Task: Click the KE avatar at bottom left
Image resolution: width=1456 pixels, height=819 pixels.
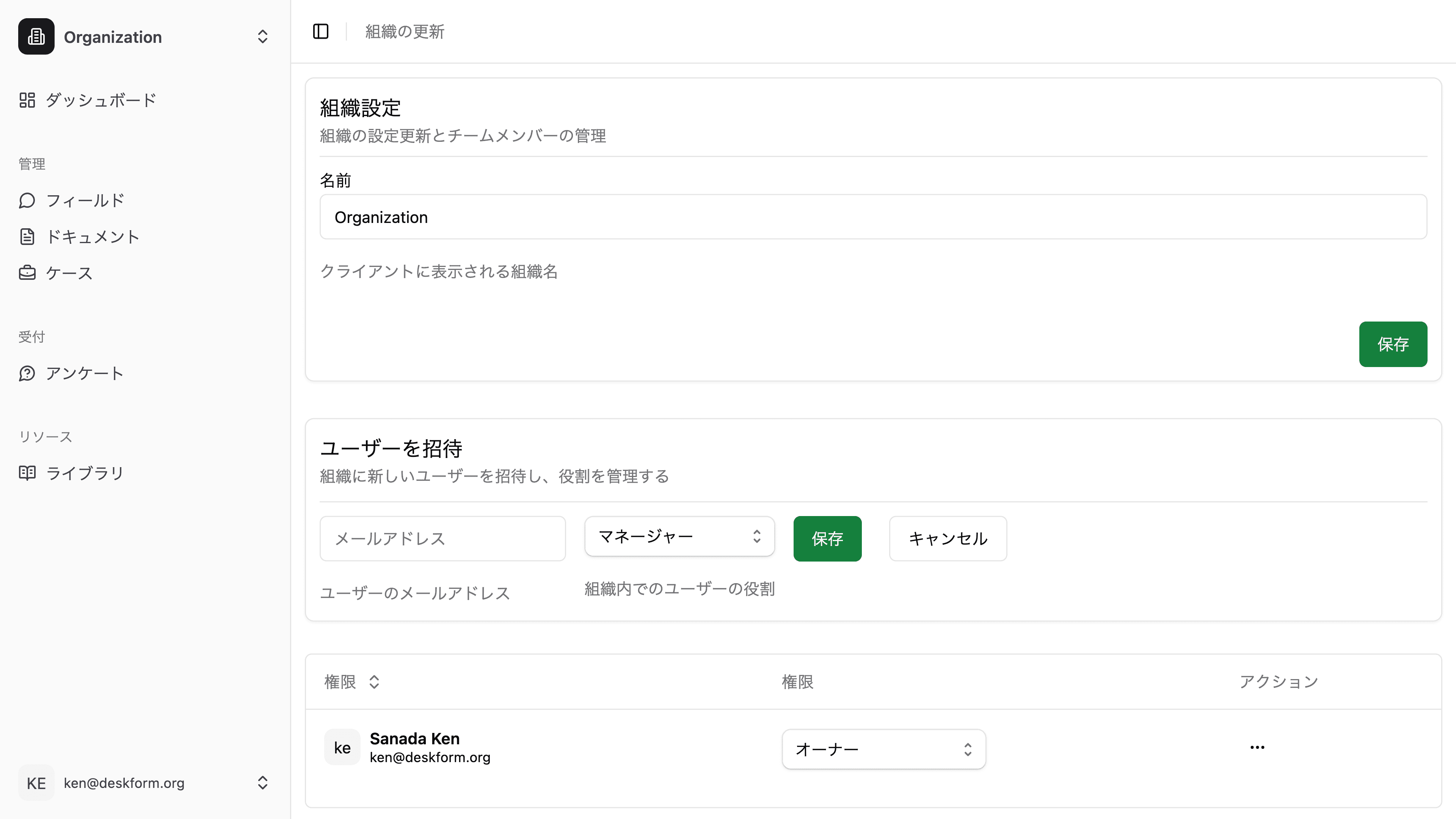Action: pyautogui.click(x=36, y=783)
